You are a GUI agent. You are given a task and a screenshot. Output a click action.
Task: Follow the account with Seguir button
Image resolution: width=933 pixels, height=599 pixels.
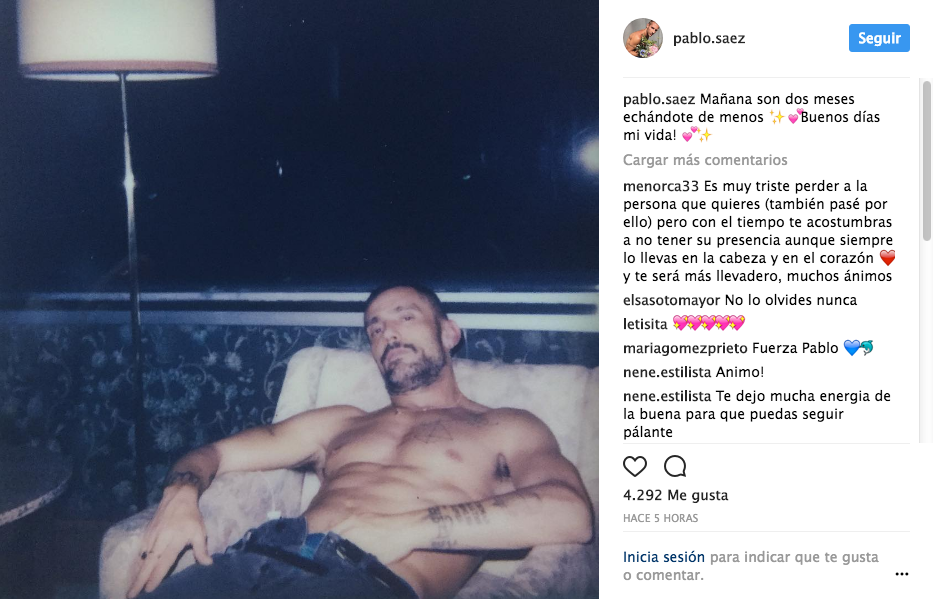pos(879,38)
